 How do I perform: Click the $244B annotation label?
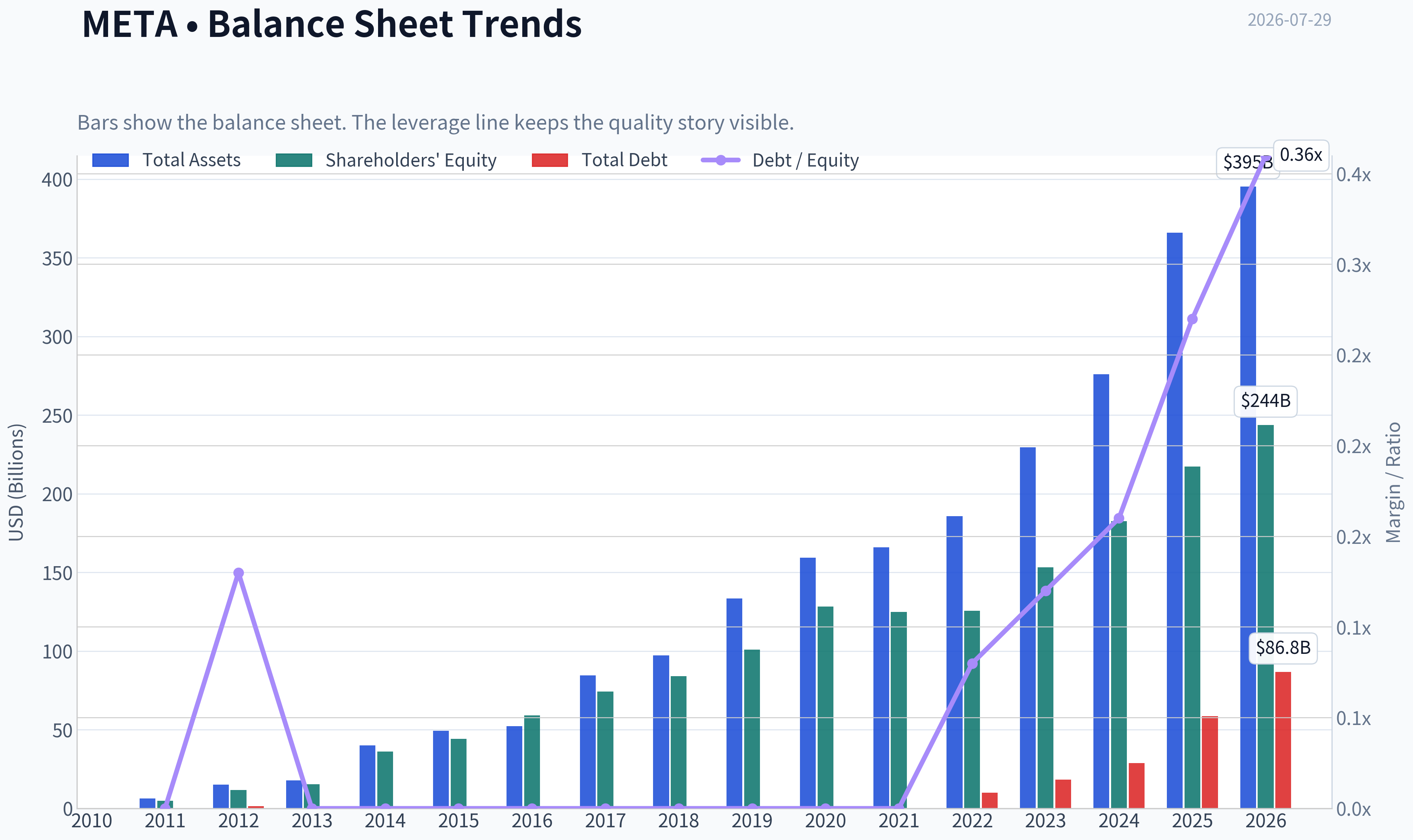tap(1265, 401)
